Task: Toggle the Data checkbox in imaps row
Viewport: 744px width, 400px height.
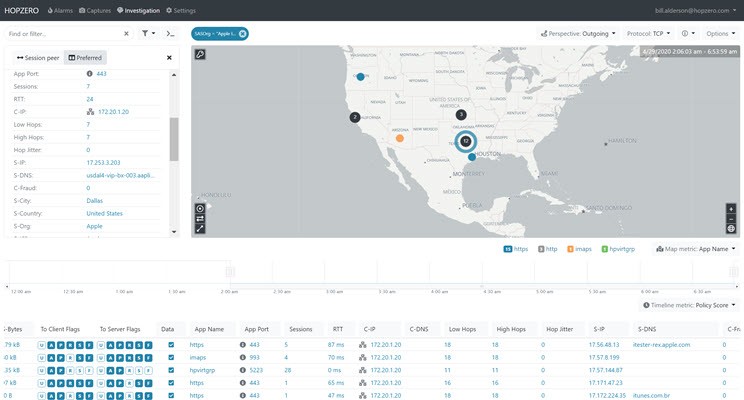Action: tap(170, 356)
